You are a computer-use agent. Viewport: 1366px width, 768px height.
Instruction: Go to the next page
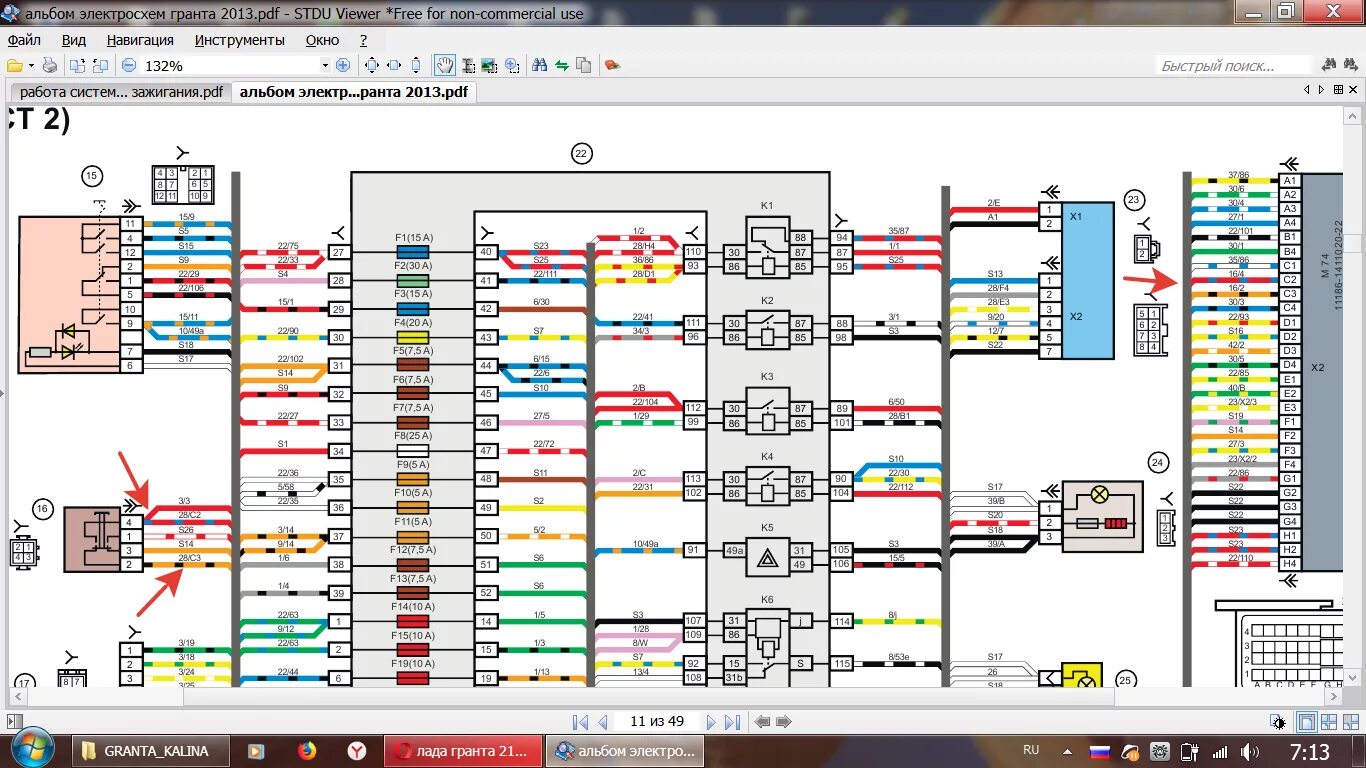[711, 722]
